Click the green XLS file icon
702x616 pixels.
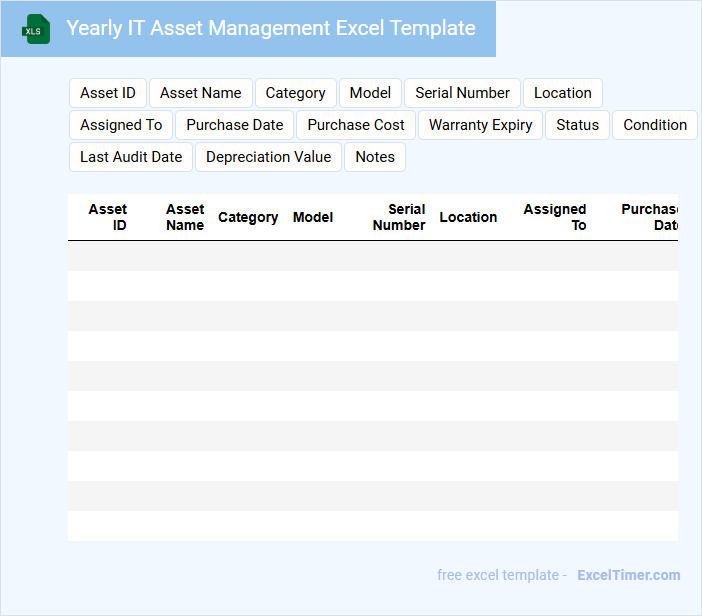tap(36, 30)
